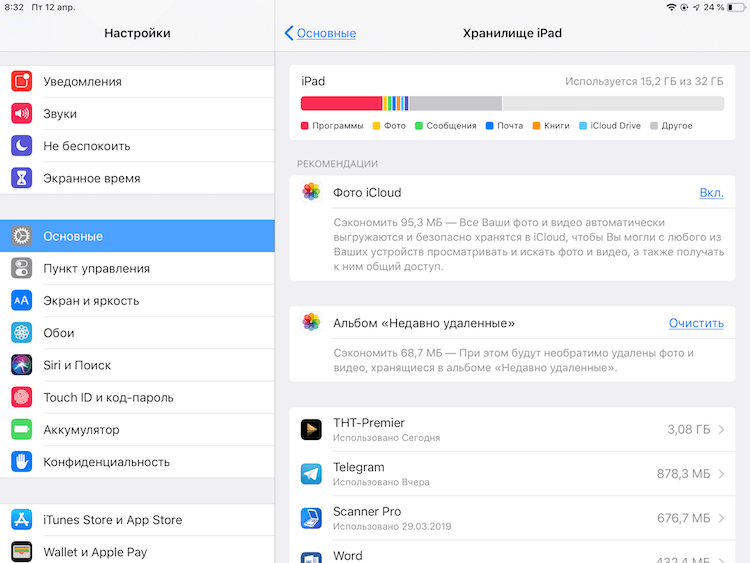Select Wallet и Apple Pay row

(x=137, y=552)
